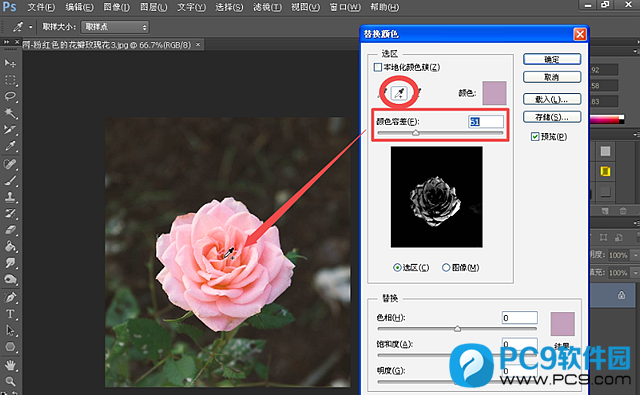Click the 载入 button
The width and height of the screenshot is (640, 395).
552,99
